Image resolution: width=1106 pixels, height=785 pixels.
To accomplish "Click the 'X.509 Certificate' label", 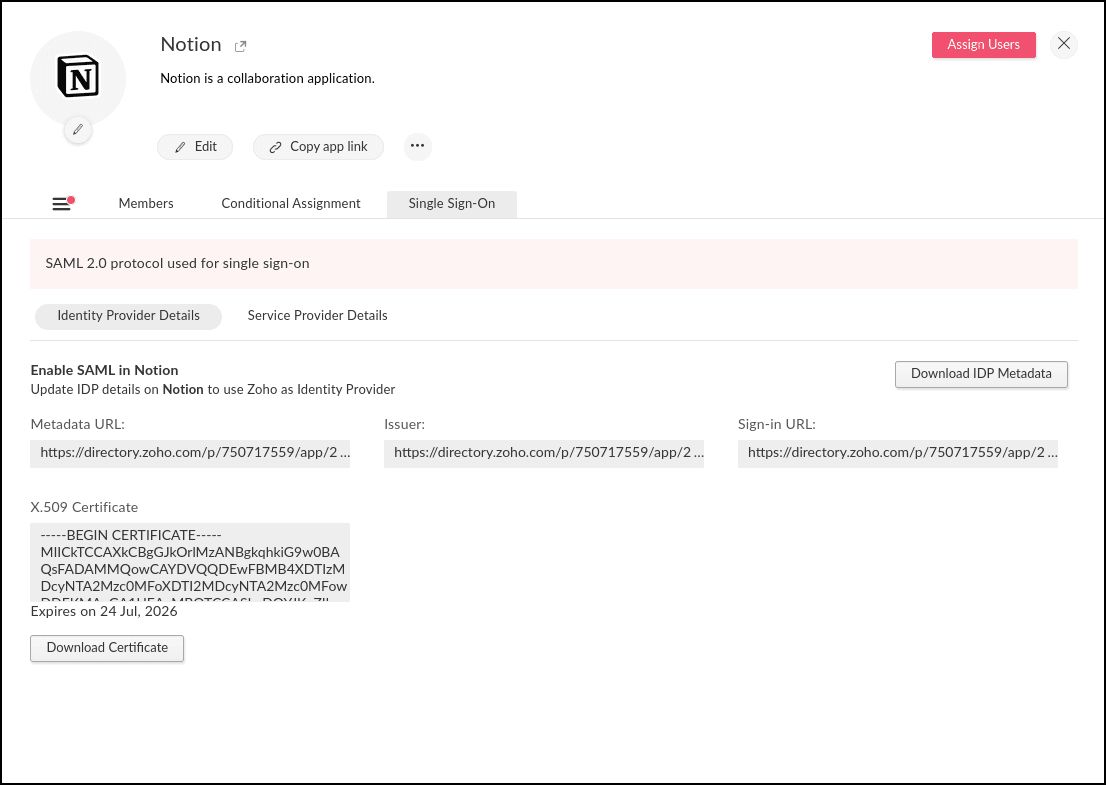I will (x=84, y=507).
